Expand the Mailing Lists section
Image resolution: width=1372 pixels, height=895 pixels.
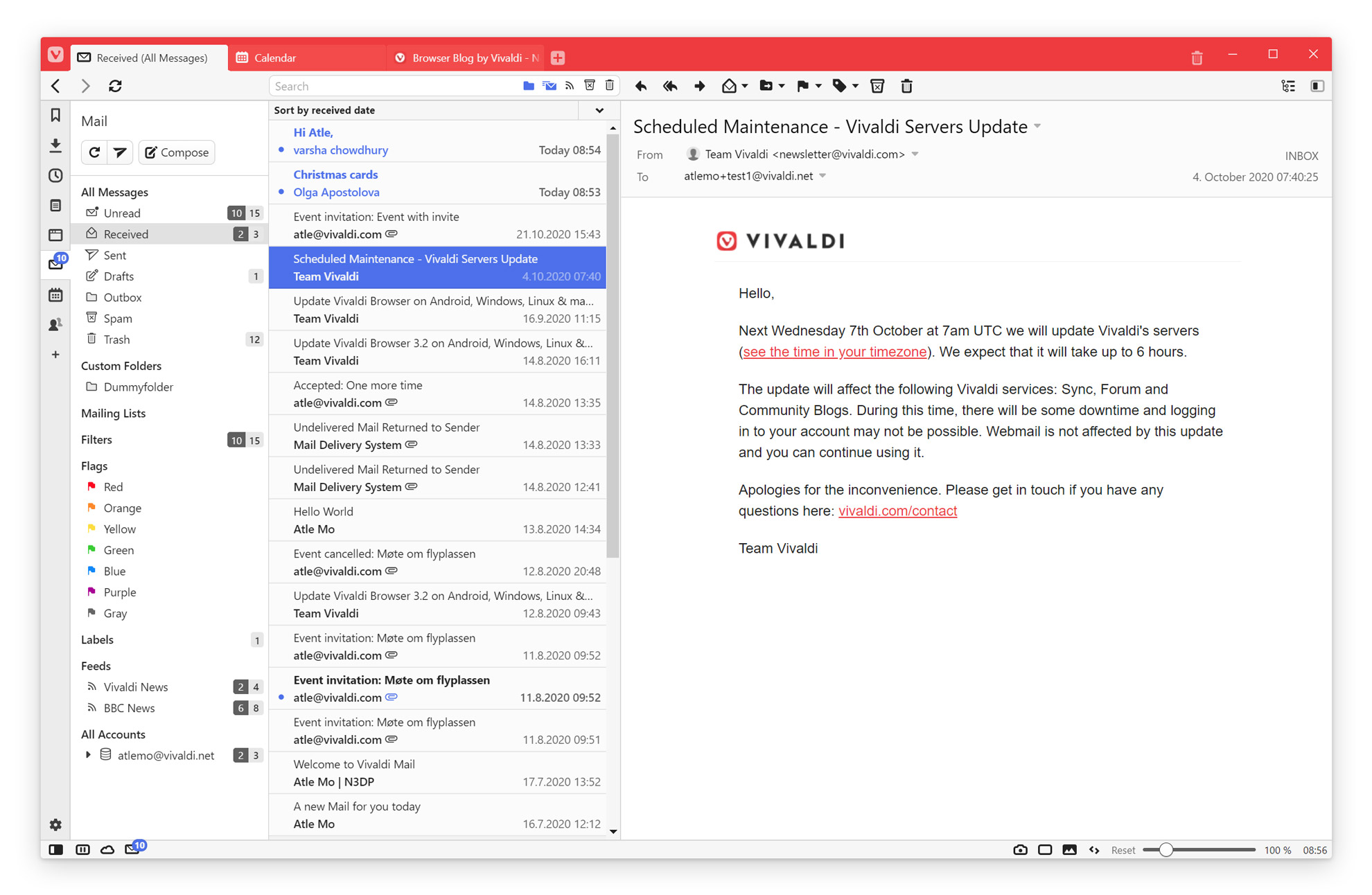(113, 414)
